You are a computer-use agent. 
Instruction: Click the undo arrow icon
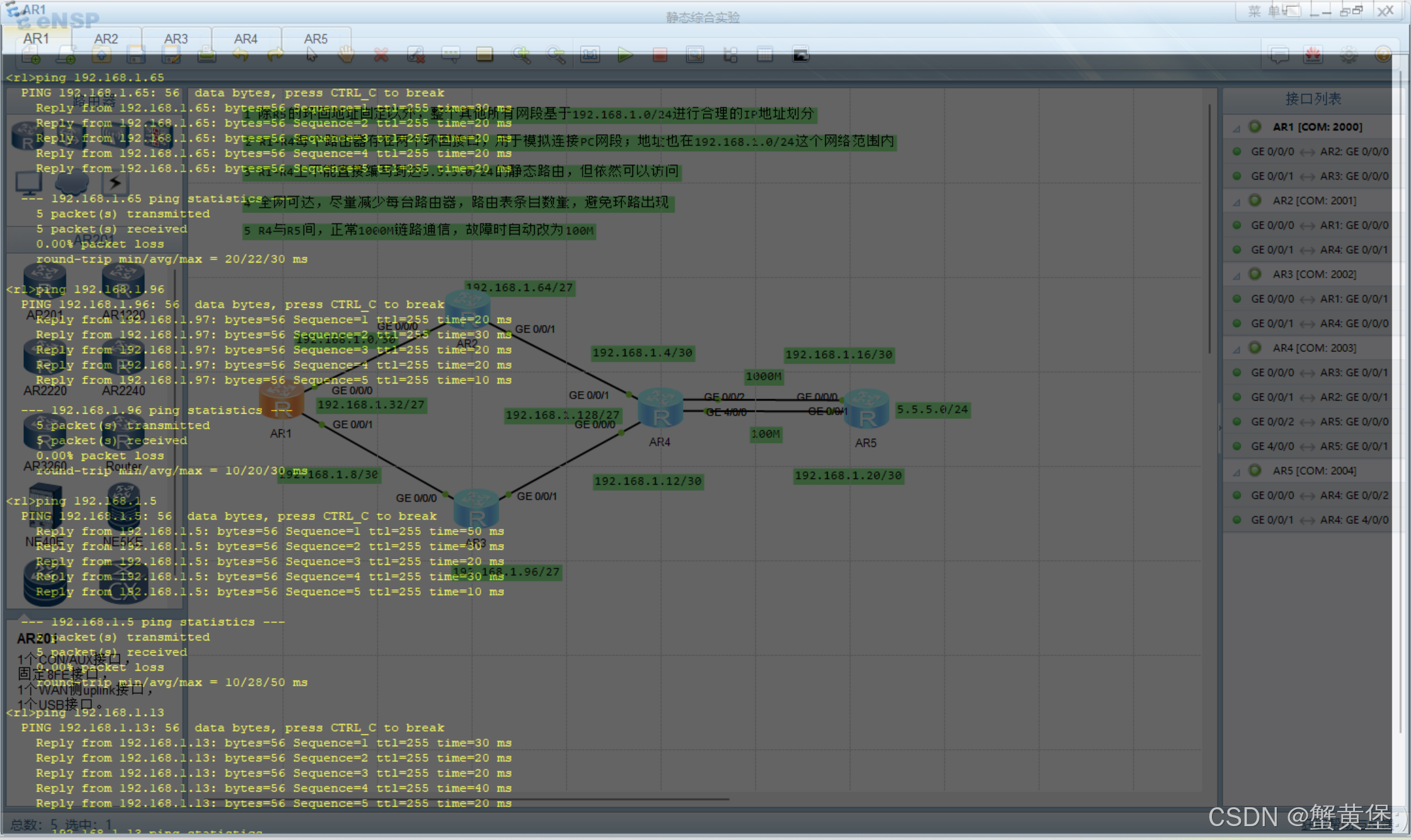pyautogui.click(x=241, y=55)
